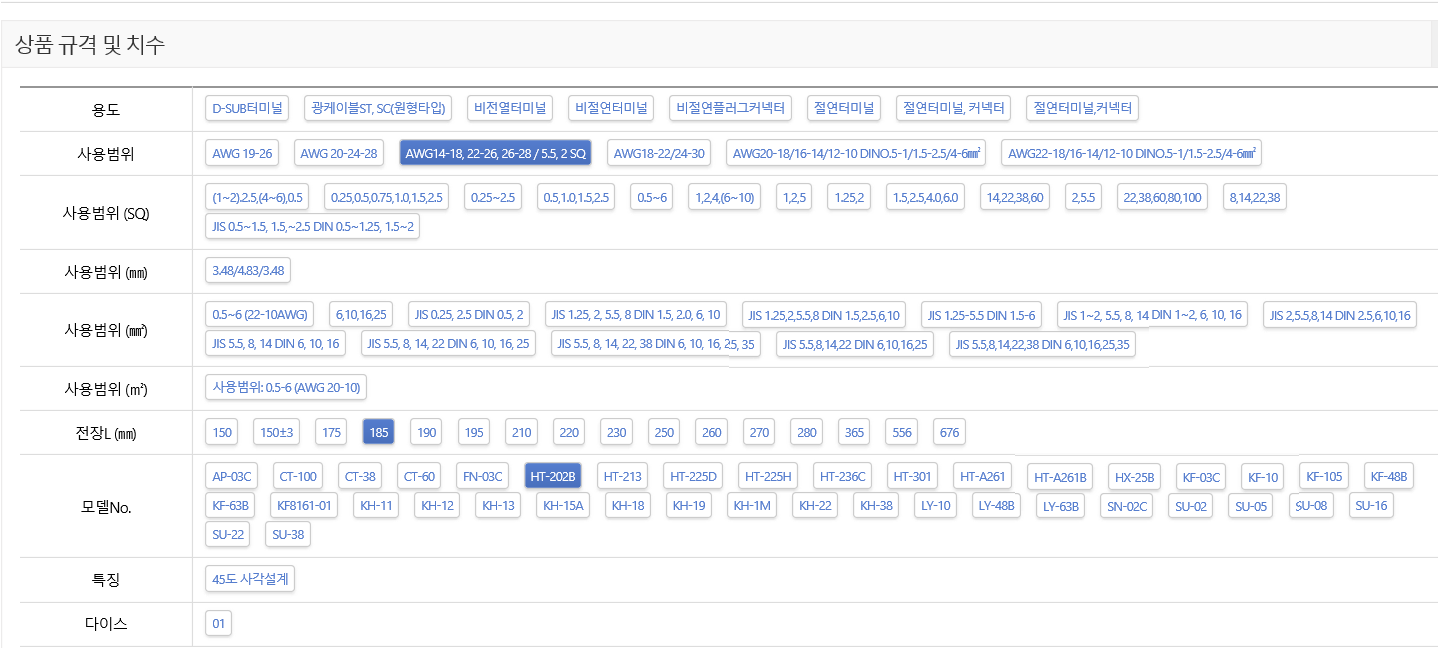This screenshot has width=1438, height=648.
Task: Select JIS 1.25-5.5 DIN 1.5-6 tag
Action: pyautogui.click(x=982, y=316)
